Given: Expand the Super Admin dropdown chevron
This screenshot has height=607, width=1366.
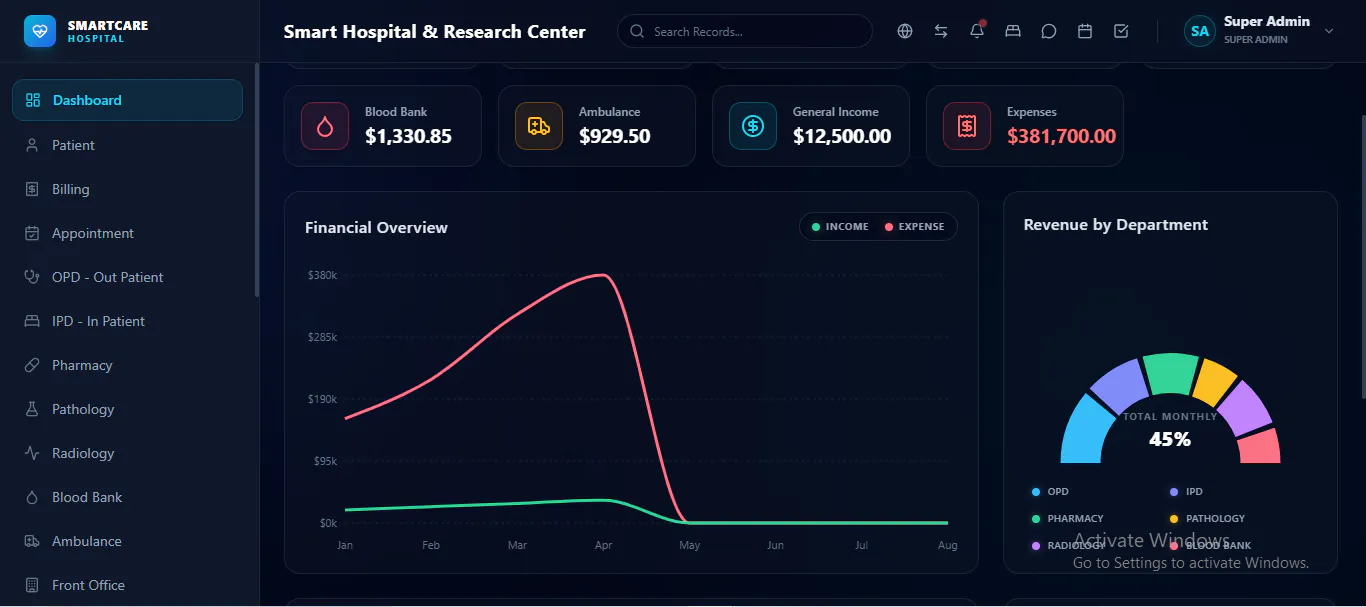Looking at the screenshot, I should pyautogui.click(x=1329, y=31).
